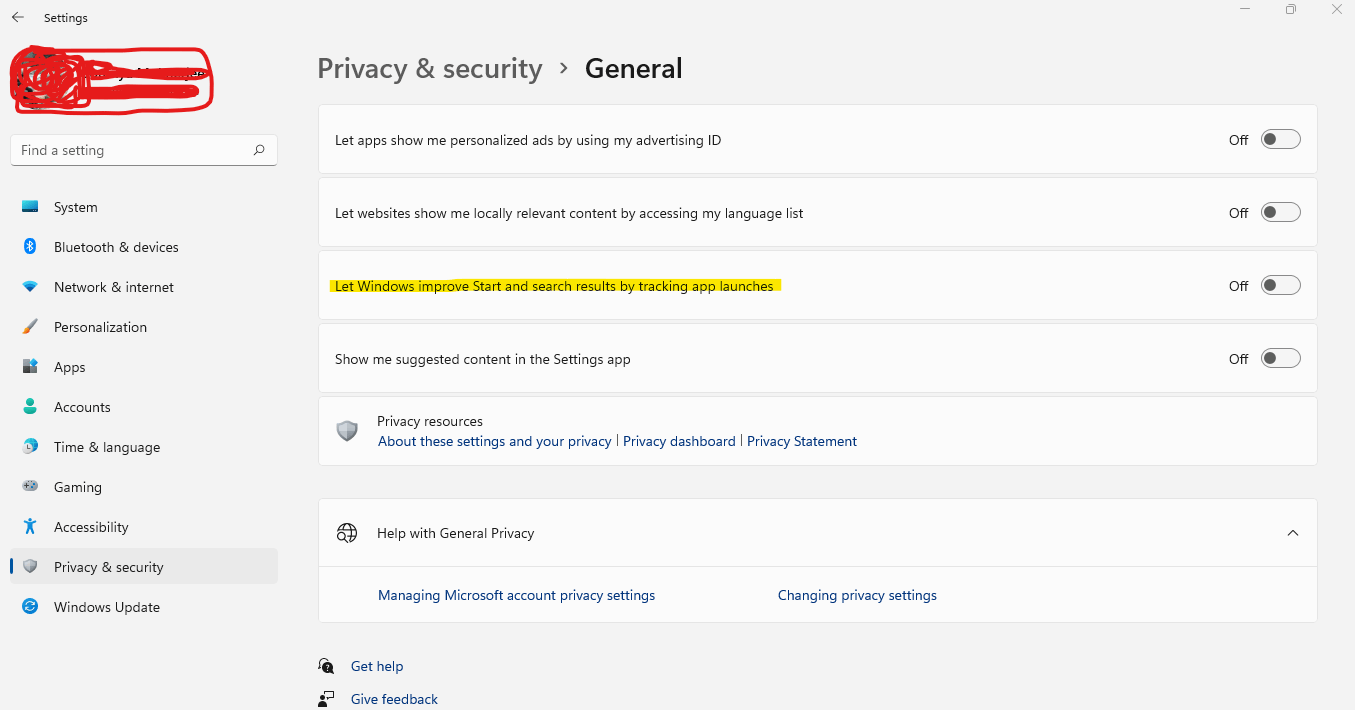Image resolution: width=1355 pixels, height=710 pixels.
Task: Turn on tracking app launches toggle
Action: click(1280, 286)
